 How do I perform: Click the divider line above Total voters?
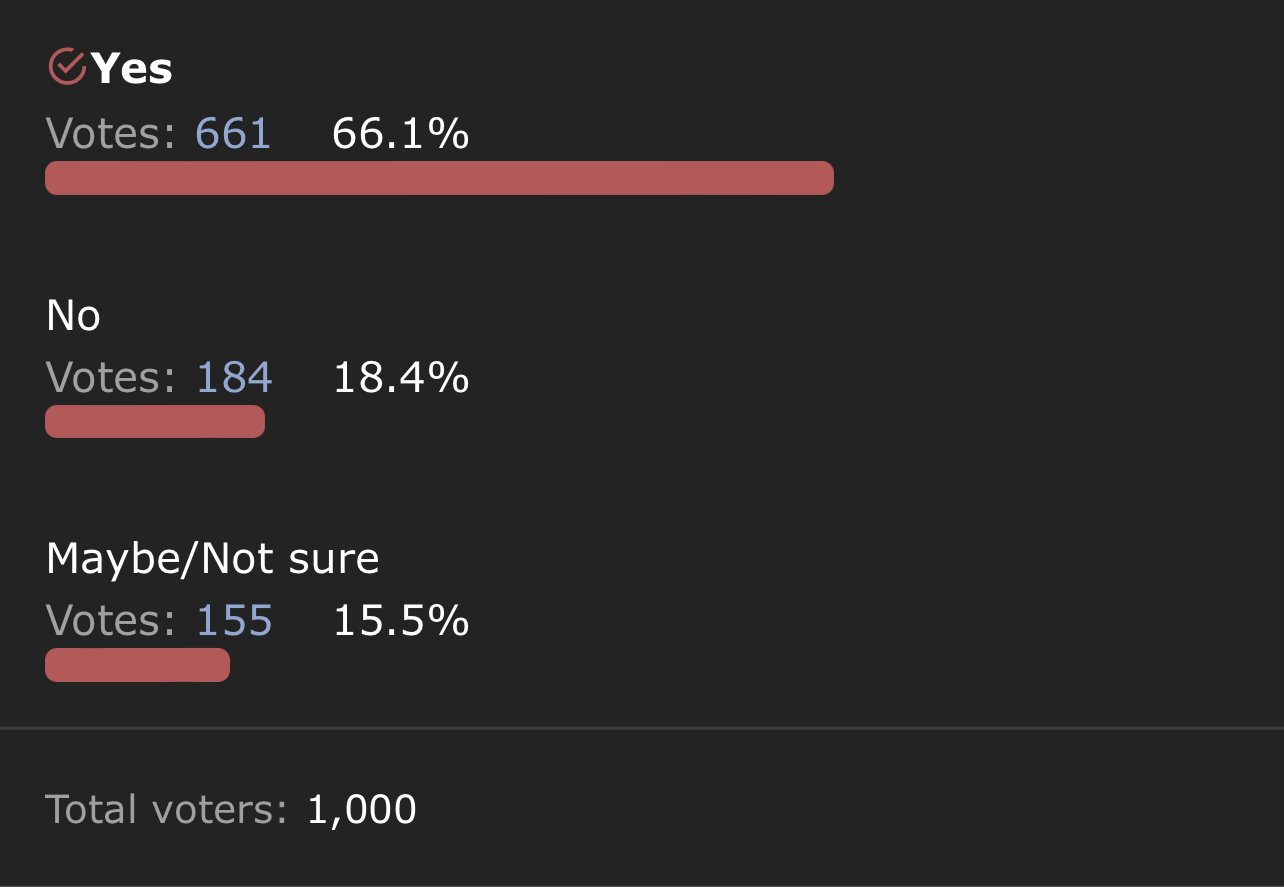(x=642, y=727)
